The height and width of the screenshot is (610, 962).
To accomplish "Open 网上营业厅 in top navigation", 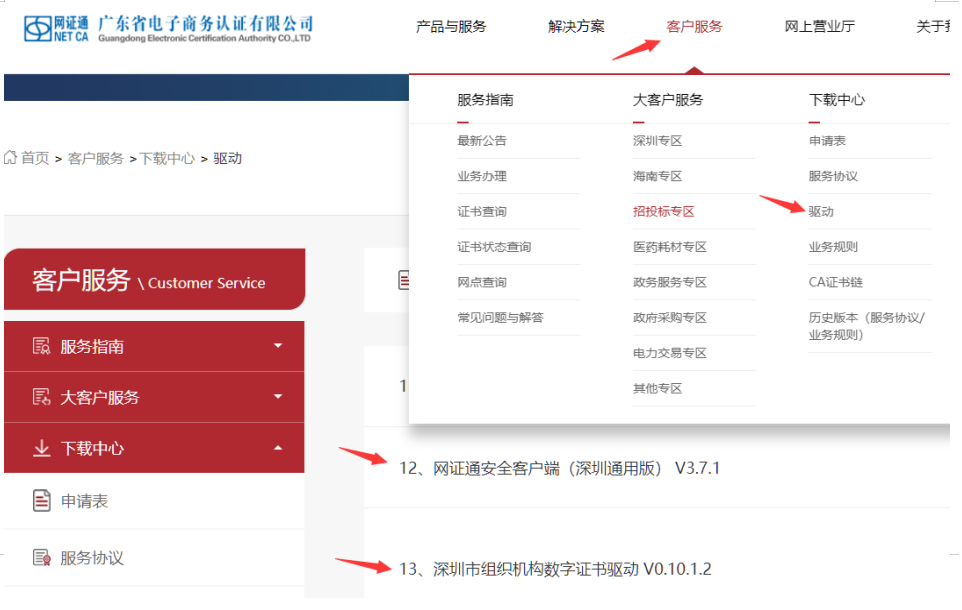I will [x=819, y=27].
